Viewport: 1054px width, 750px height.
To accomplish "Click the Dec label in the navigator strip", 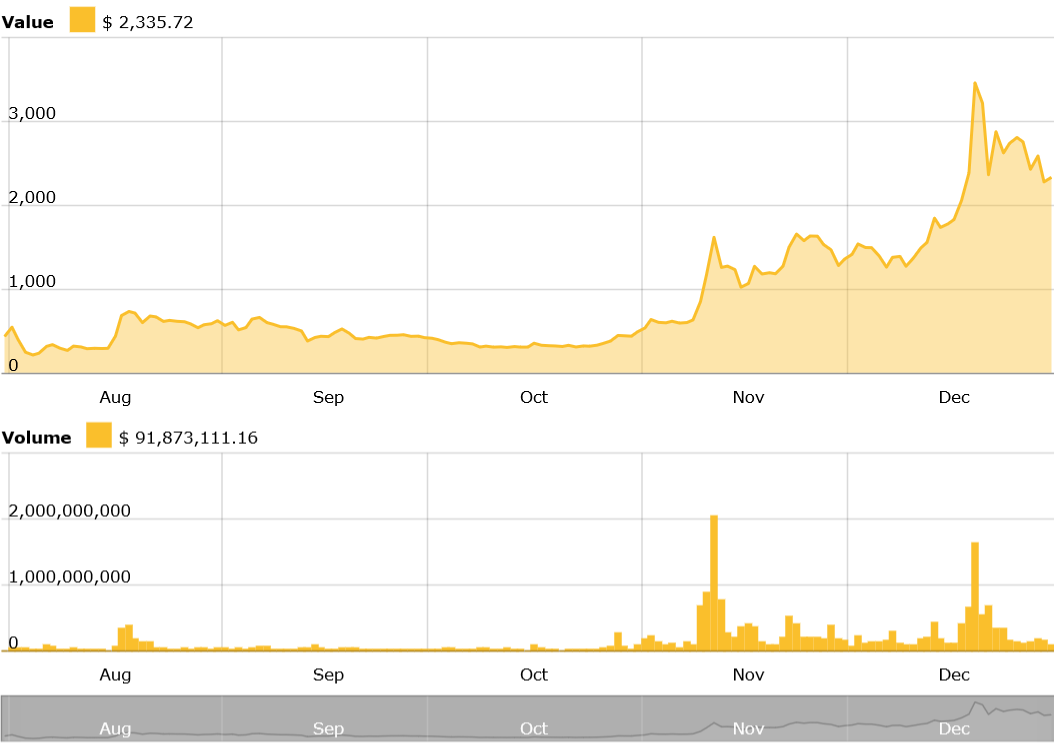I will 954,728.
